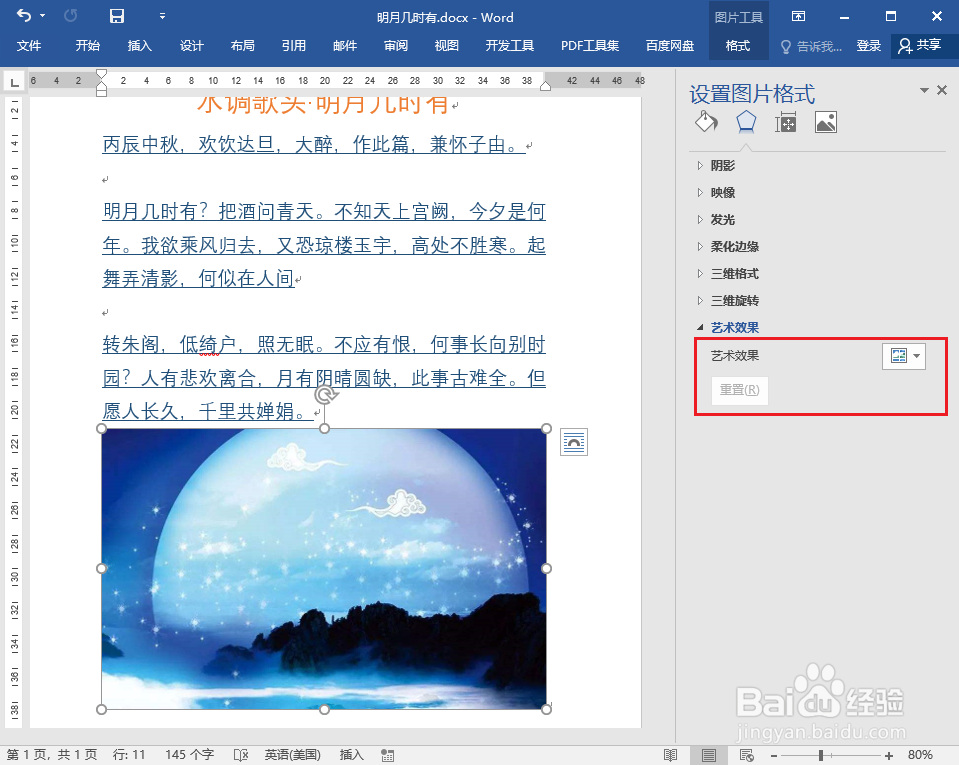Open the undo history dropdown arrow

pos(42,16)
